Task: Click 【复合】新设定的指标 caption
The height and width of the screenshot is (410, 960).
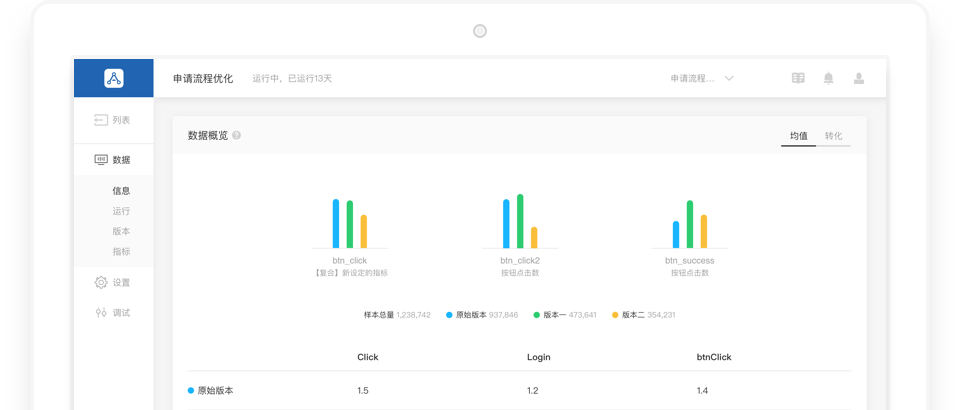Action: [350, 273]
